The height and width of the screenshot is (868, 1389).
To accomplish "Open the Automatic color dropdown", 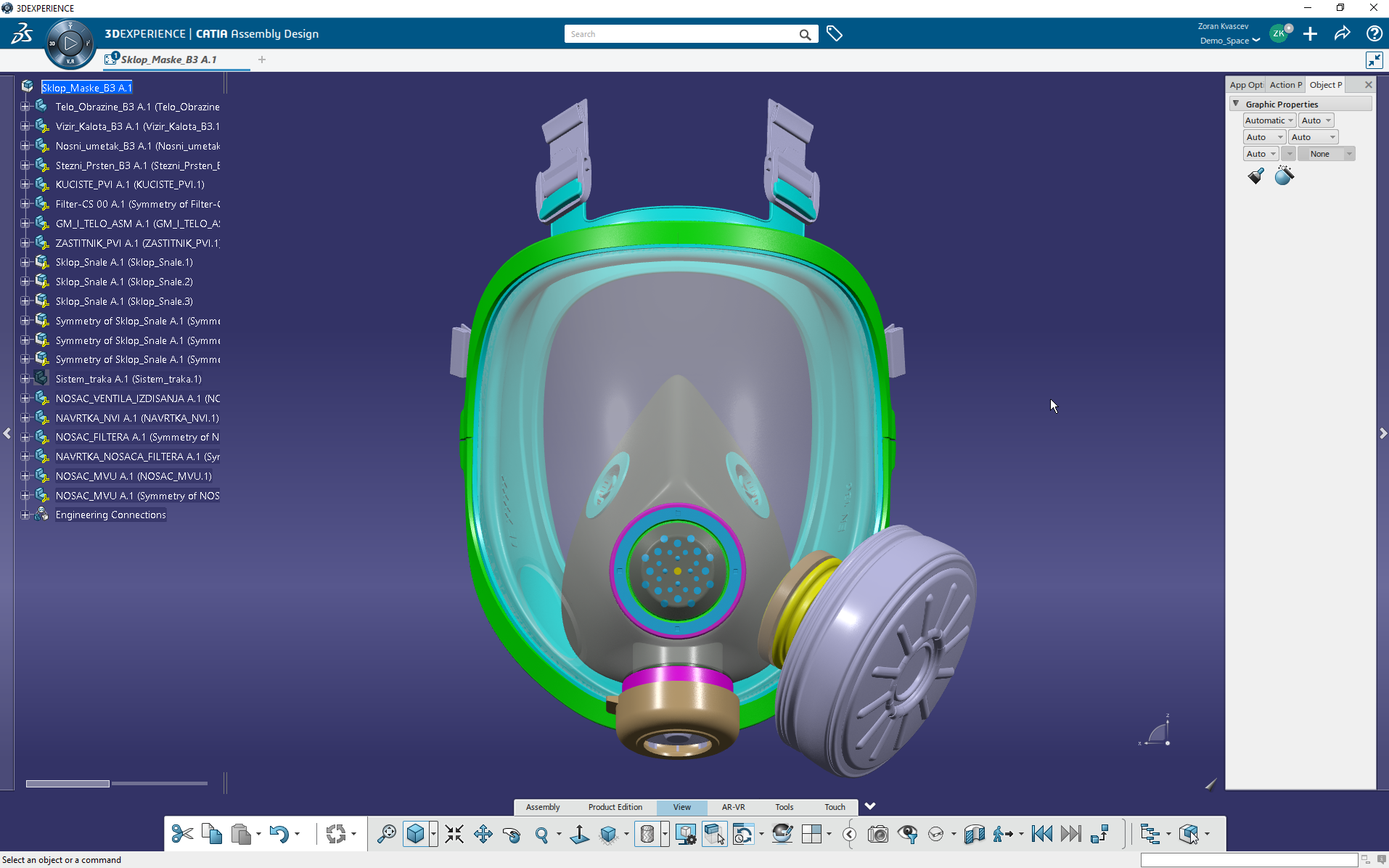I will tap(1269, 120).
